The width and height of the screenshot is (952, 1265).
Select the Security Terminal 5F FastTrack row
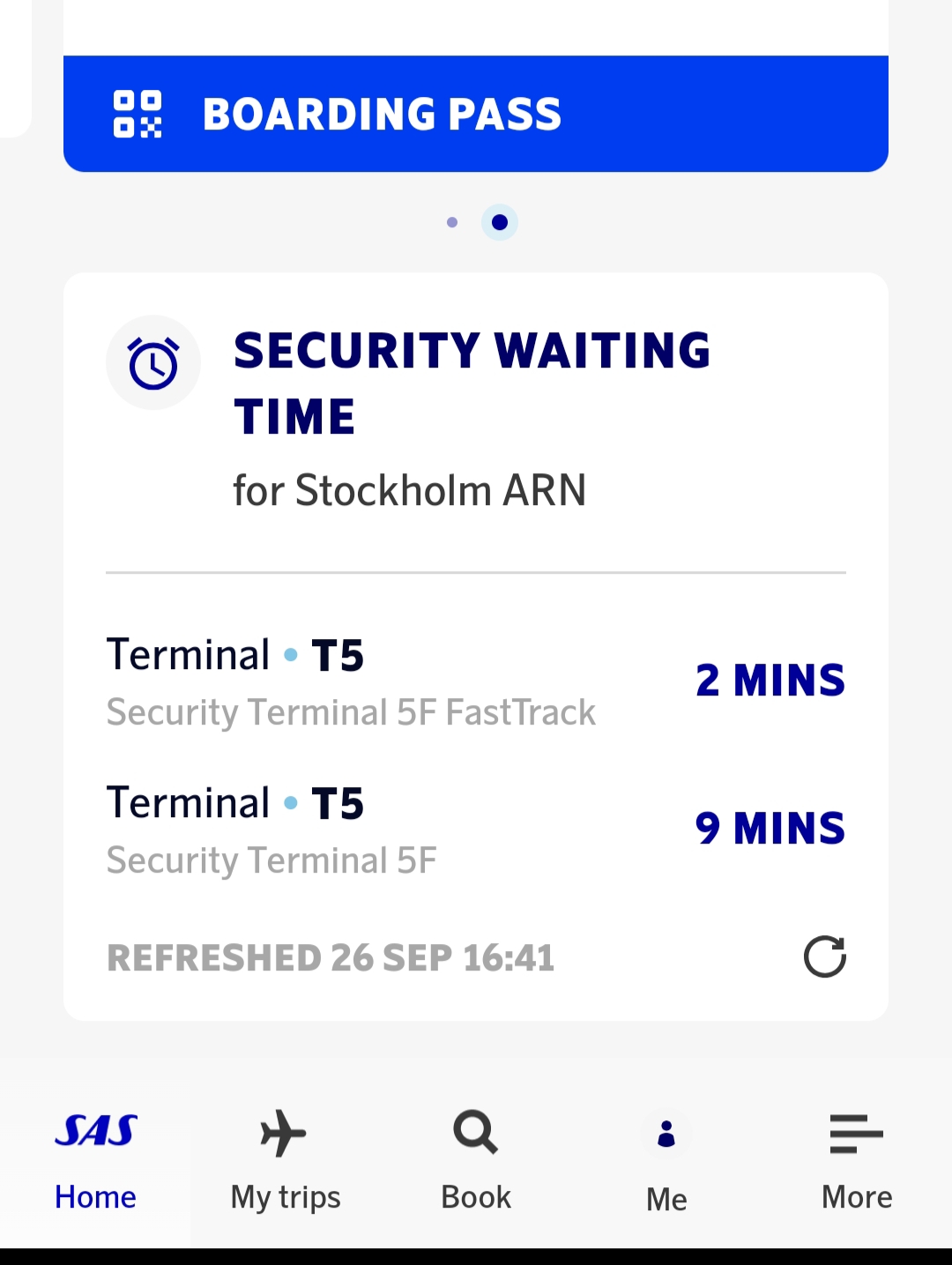[x=351, y=712]
